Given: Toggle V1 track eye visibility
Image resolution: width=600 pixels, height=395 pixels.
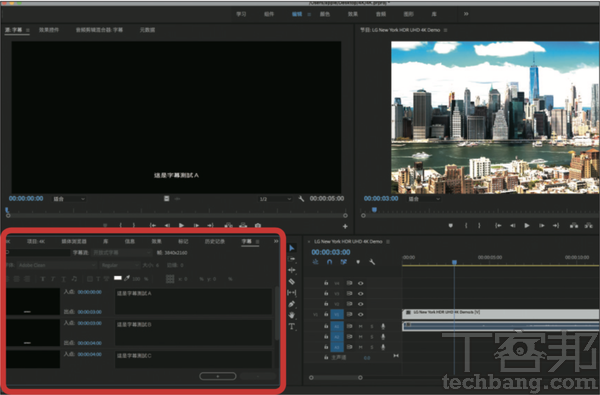Looking at the screenshot, I should (360, 314).
